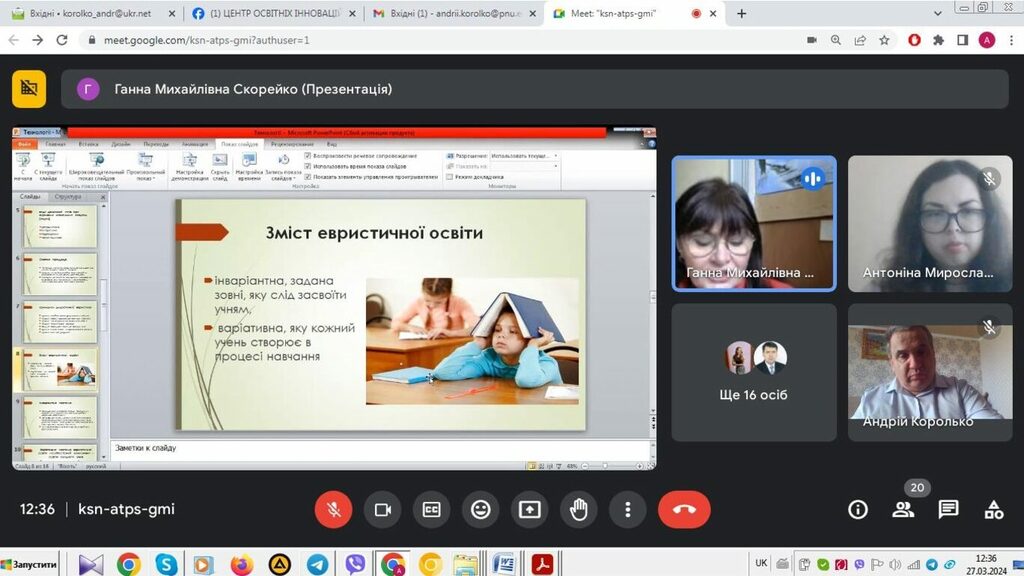This screenshot has width=1024, height=576.
Task: Click the yellow unpin presentation icon
Action: pyautogui.click(x=29, y=89)
